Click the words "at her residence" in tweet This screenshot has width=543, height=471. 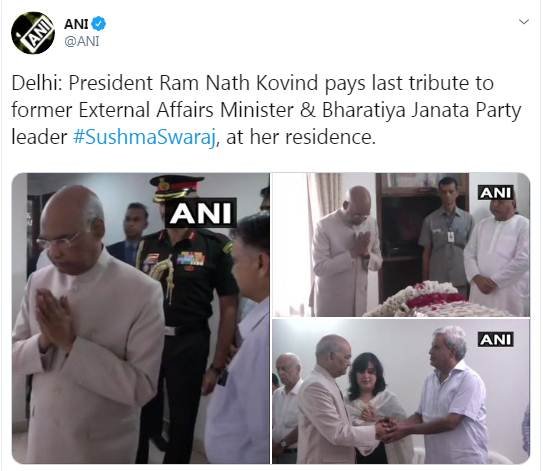[301, 137]
